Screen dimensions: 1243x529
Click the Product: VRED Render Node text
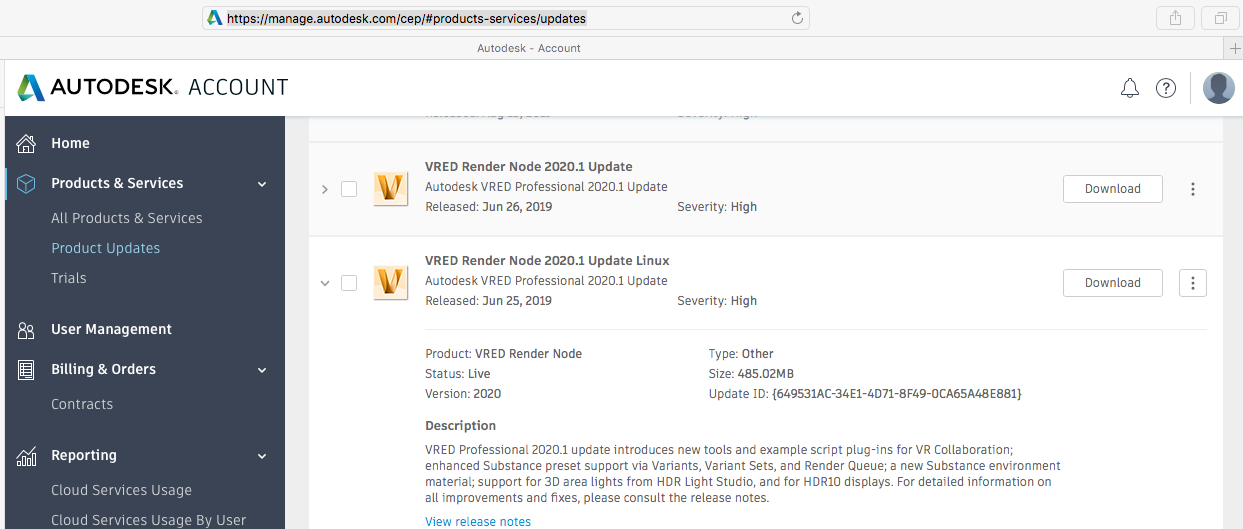coord(504,354)
